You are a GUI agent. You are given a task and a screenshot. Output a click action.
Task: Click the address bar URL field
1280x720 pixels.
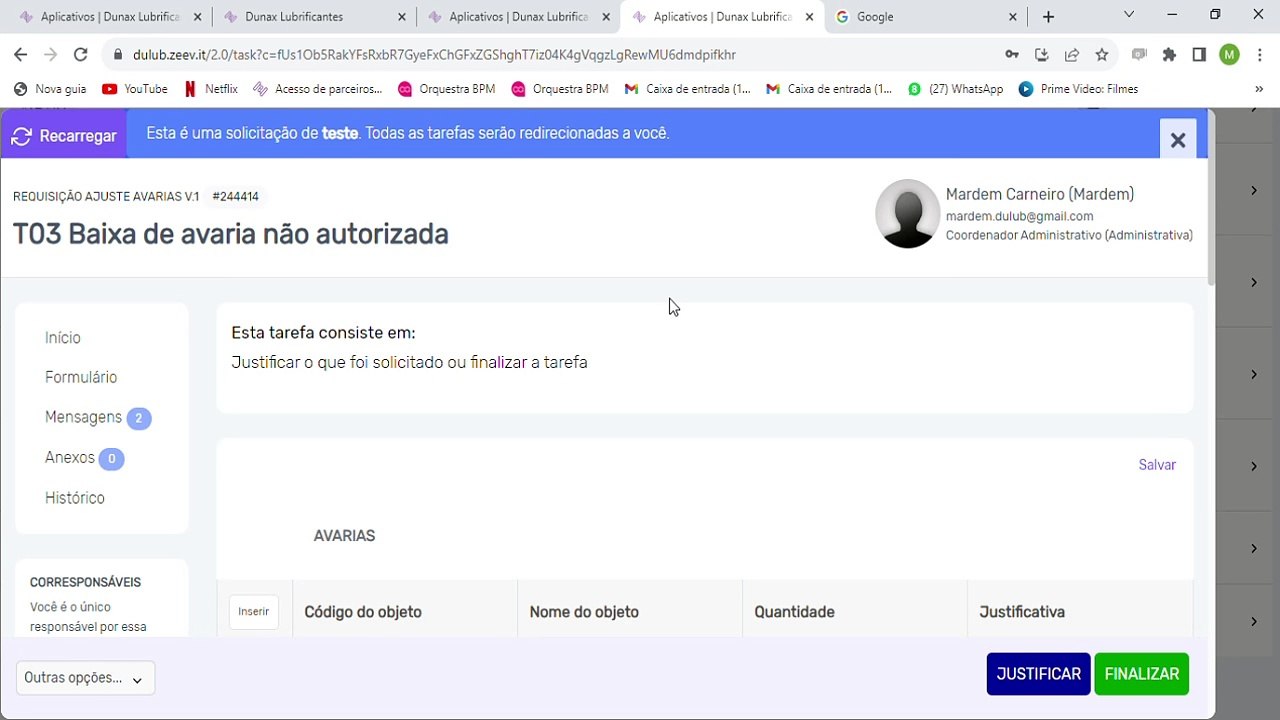coord(560,55)
